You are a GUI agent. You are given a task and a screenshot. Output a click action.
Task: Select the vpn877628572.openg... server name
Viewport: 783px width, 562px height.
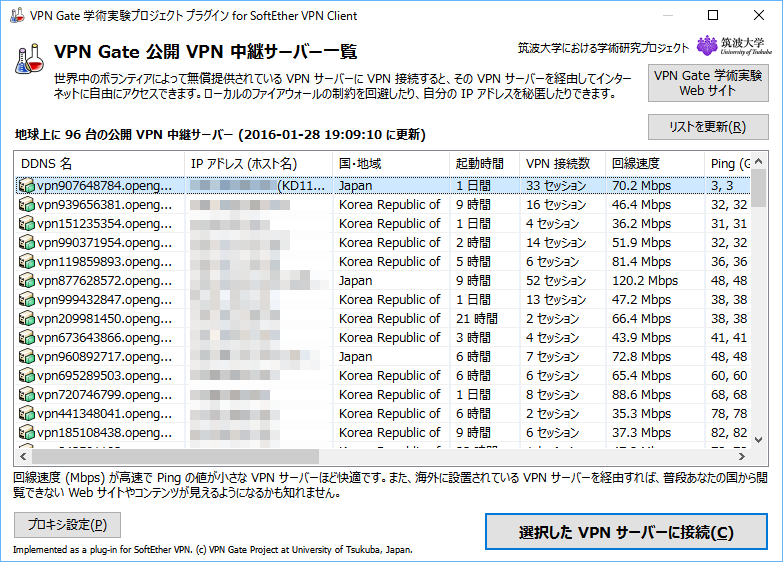pos(104,281)
